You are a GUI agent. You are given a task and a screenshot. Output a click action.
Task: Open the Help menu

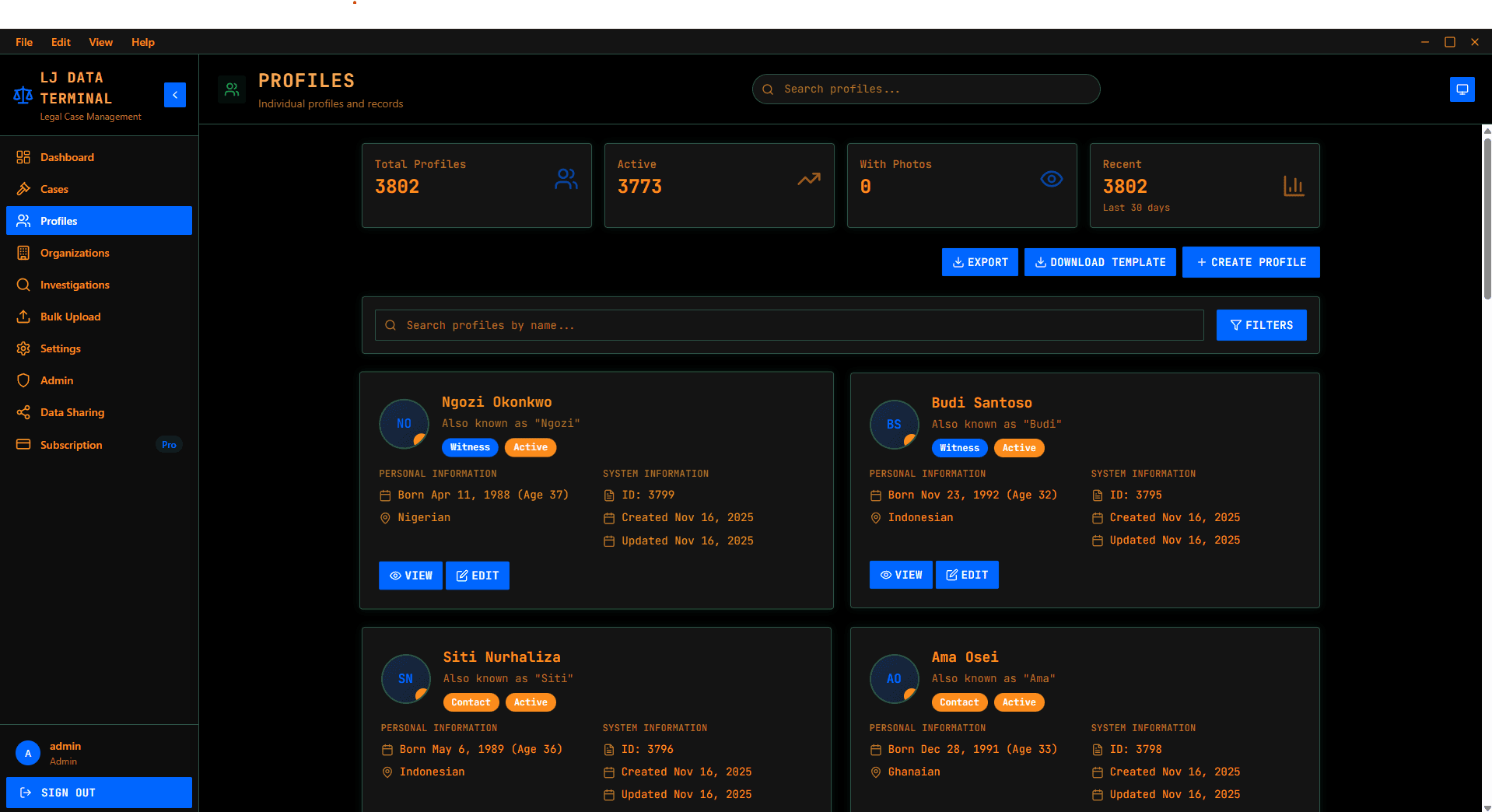[142, 42]
